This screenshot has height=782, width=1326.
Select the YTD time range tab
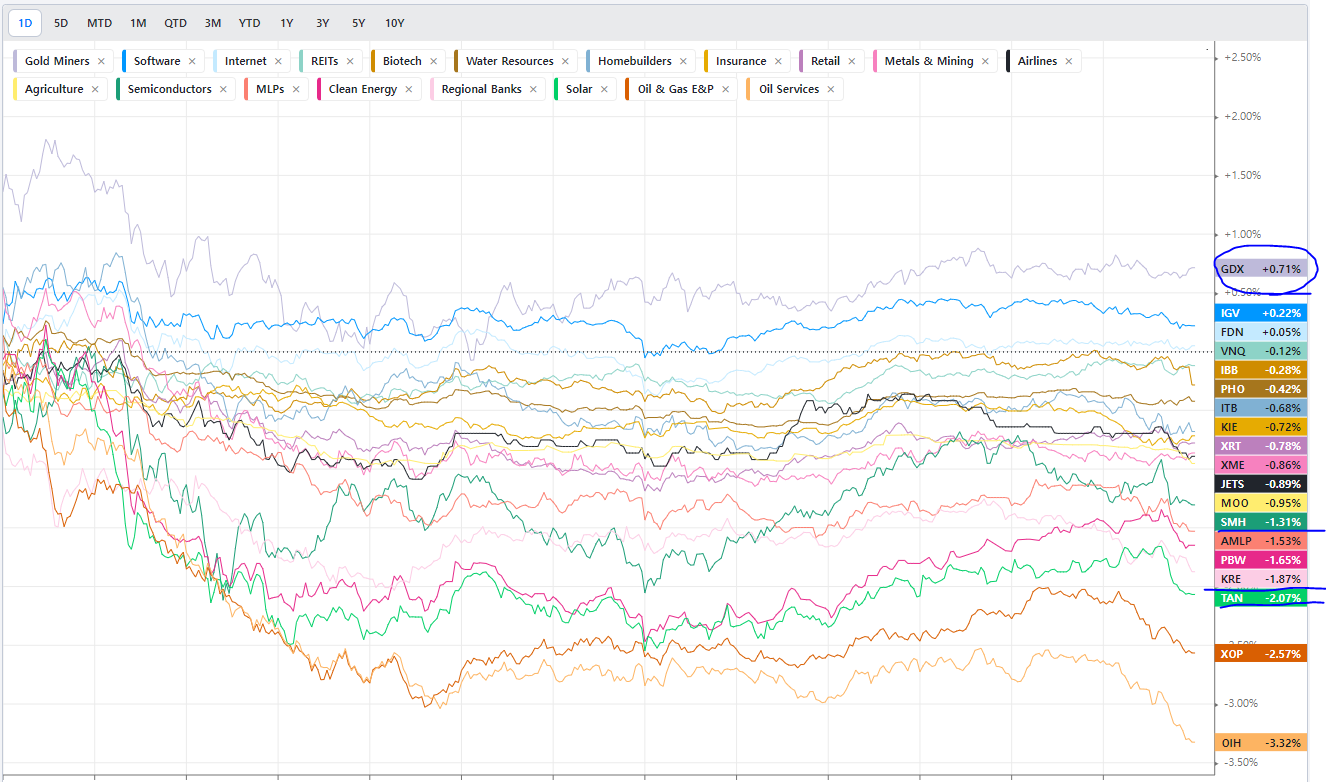(x=249, y=23)
